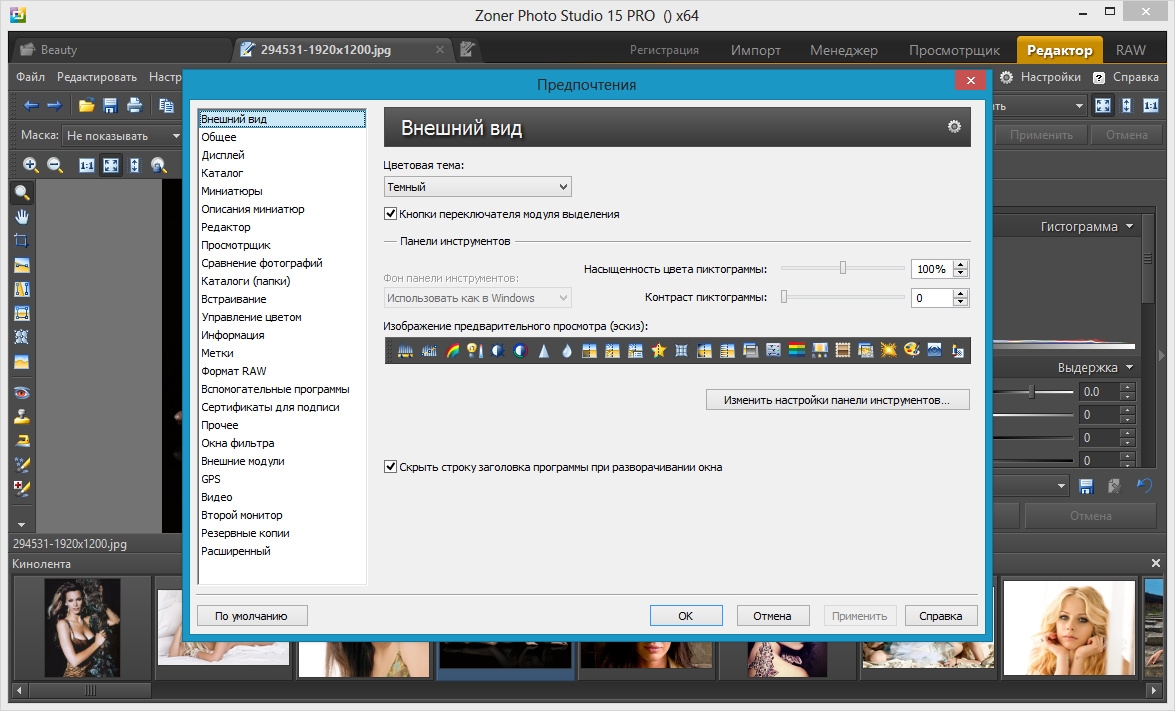Expand the Выдержка panel arrow
Screen dimensions: 1175x711
click(1129, 367)
